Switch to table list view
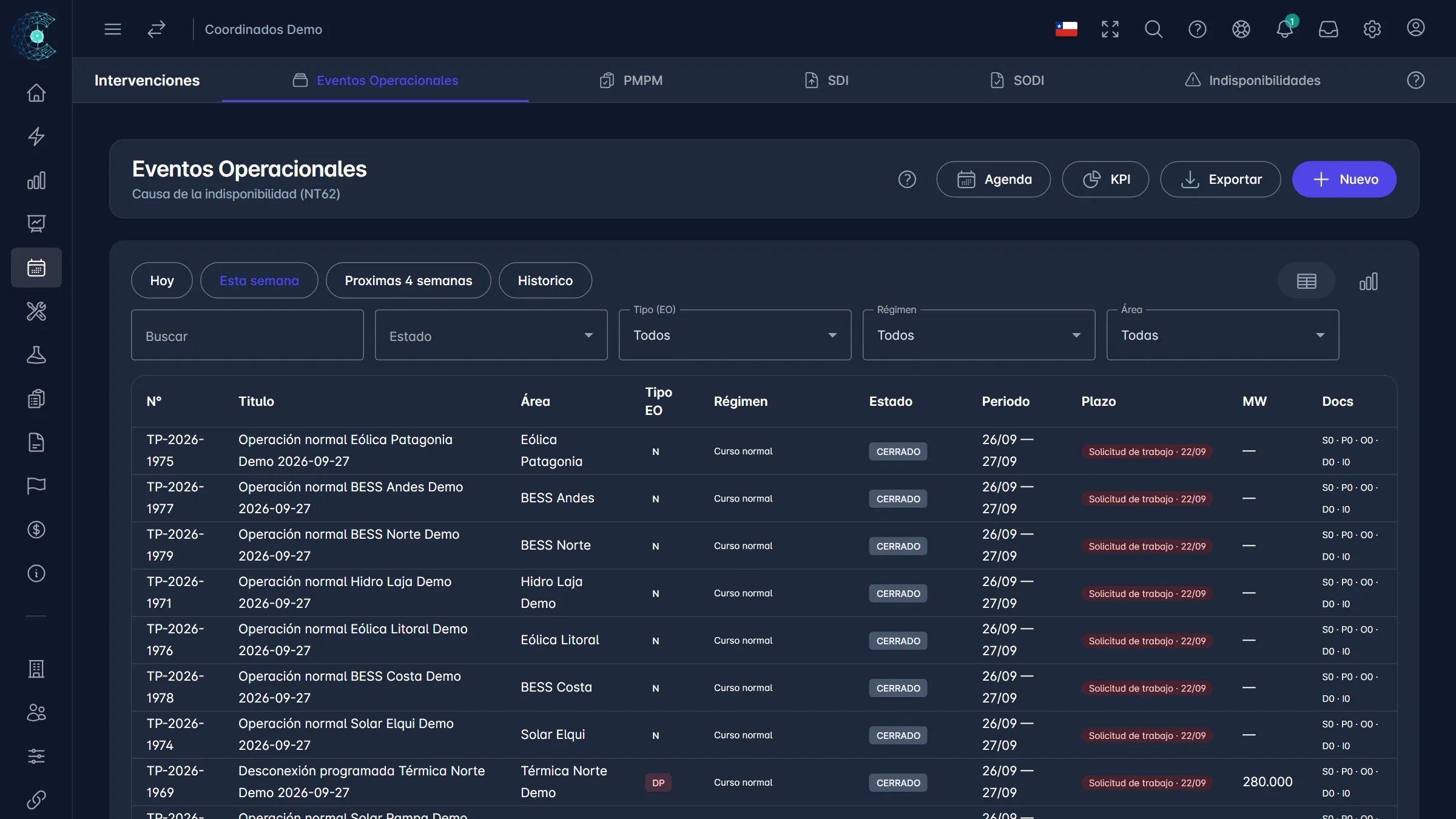This screenshot has width=1456, height=819. click(1306, 281)
